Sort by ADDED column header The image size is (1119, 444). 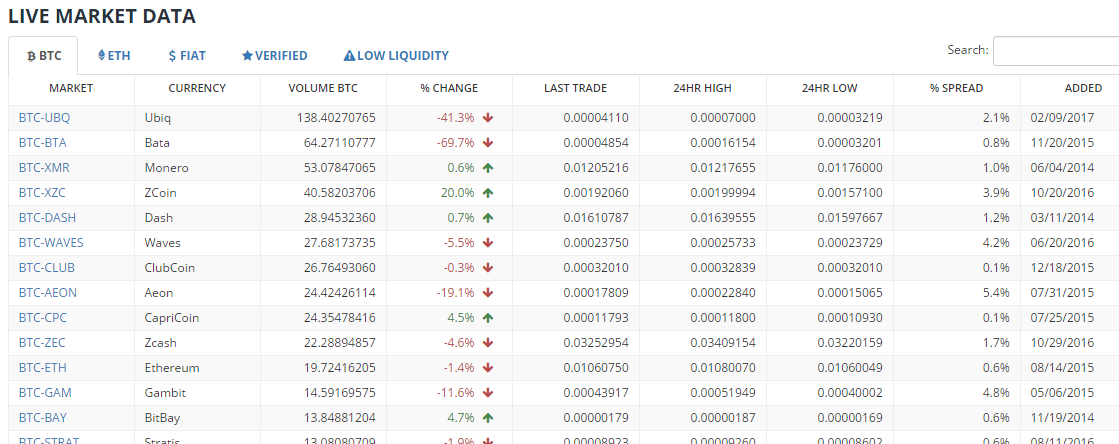coord(1070,89)
